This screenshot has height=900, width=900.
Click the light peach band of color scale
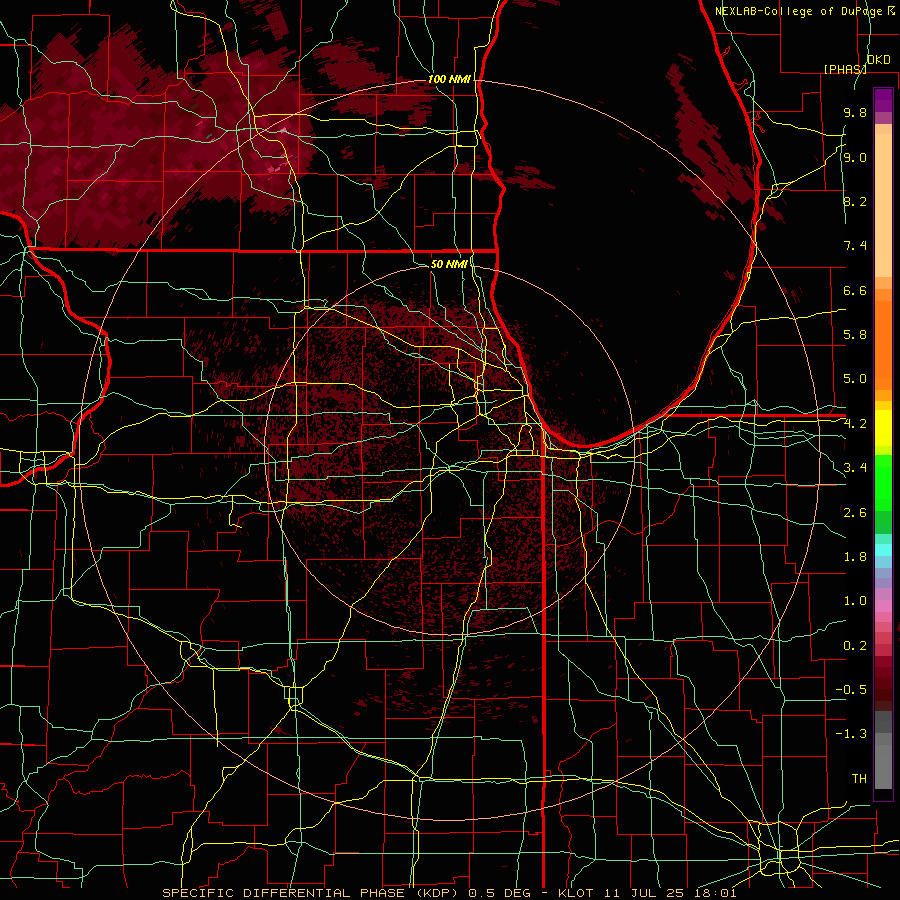883,207
